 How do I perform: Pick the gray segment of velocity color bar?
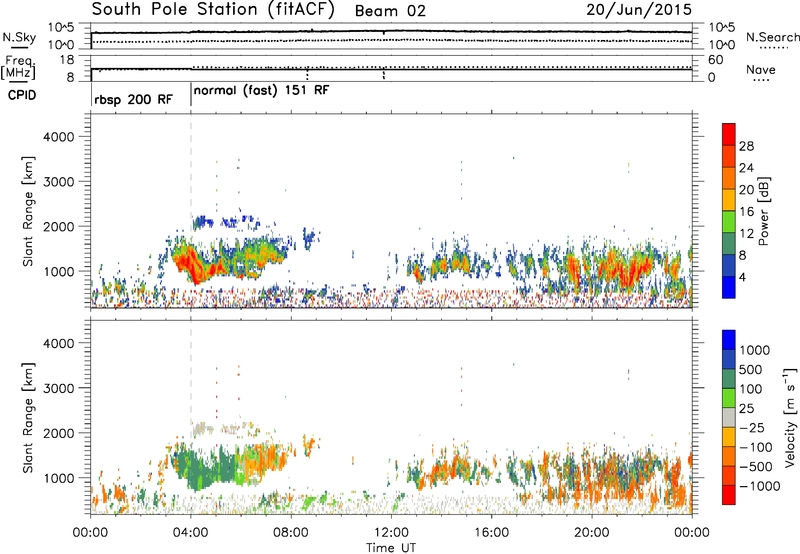point(729,417)
